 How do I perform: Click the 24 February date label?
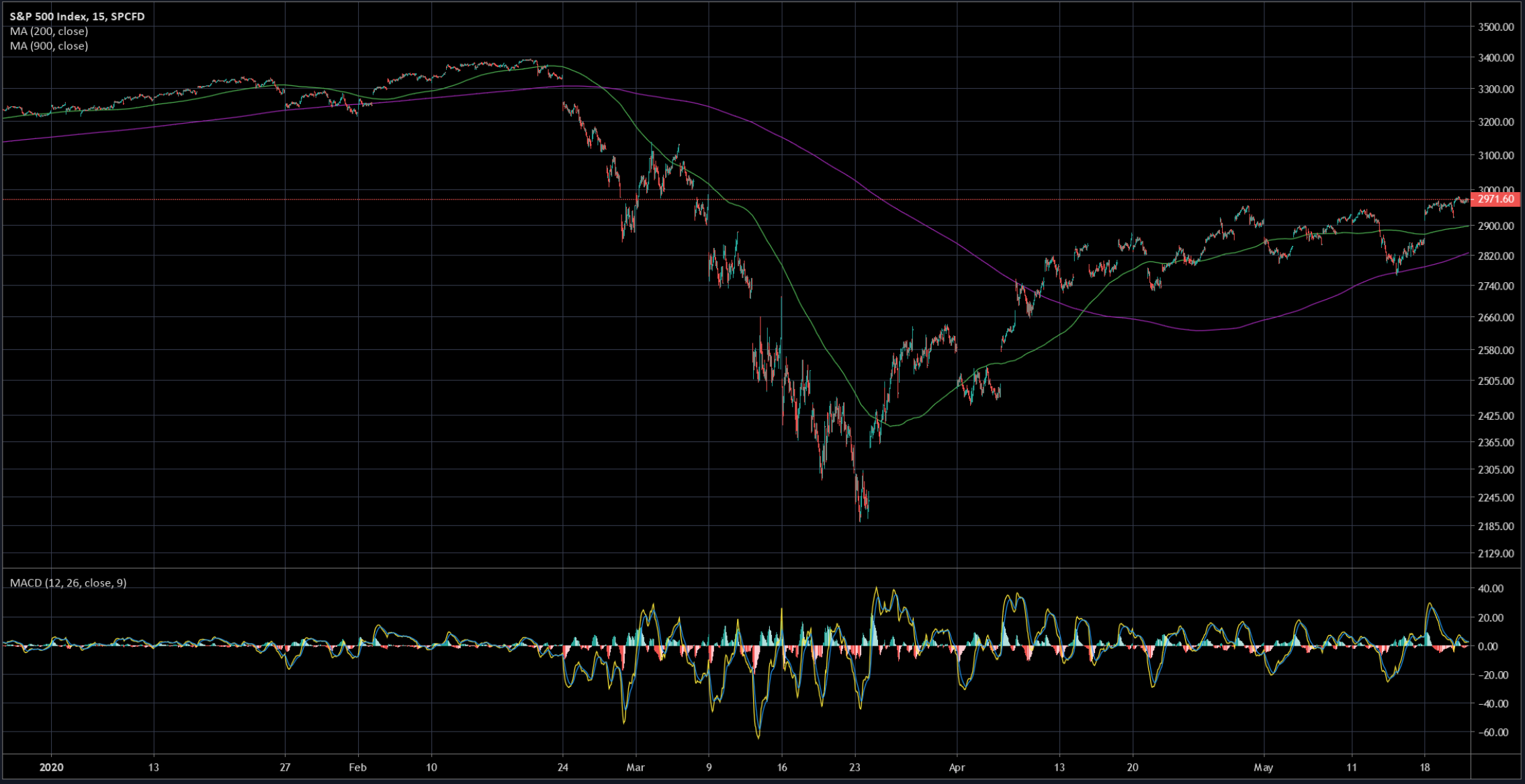(563, 767)
